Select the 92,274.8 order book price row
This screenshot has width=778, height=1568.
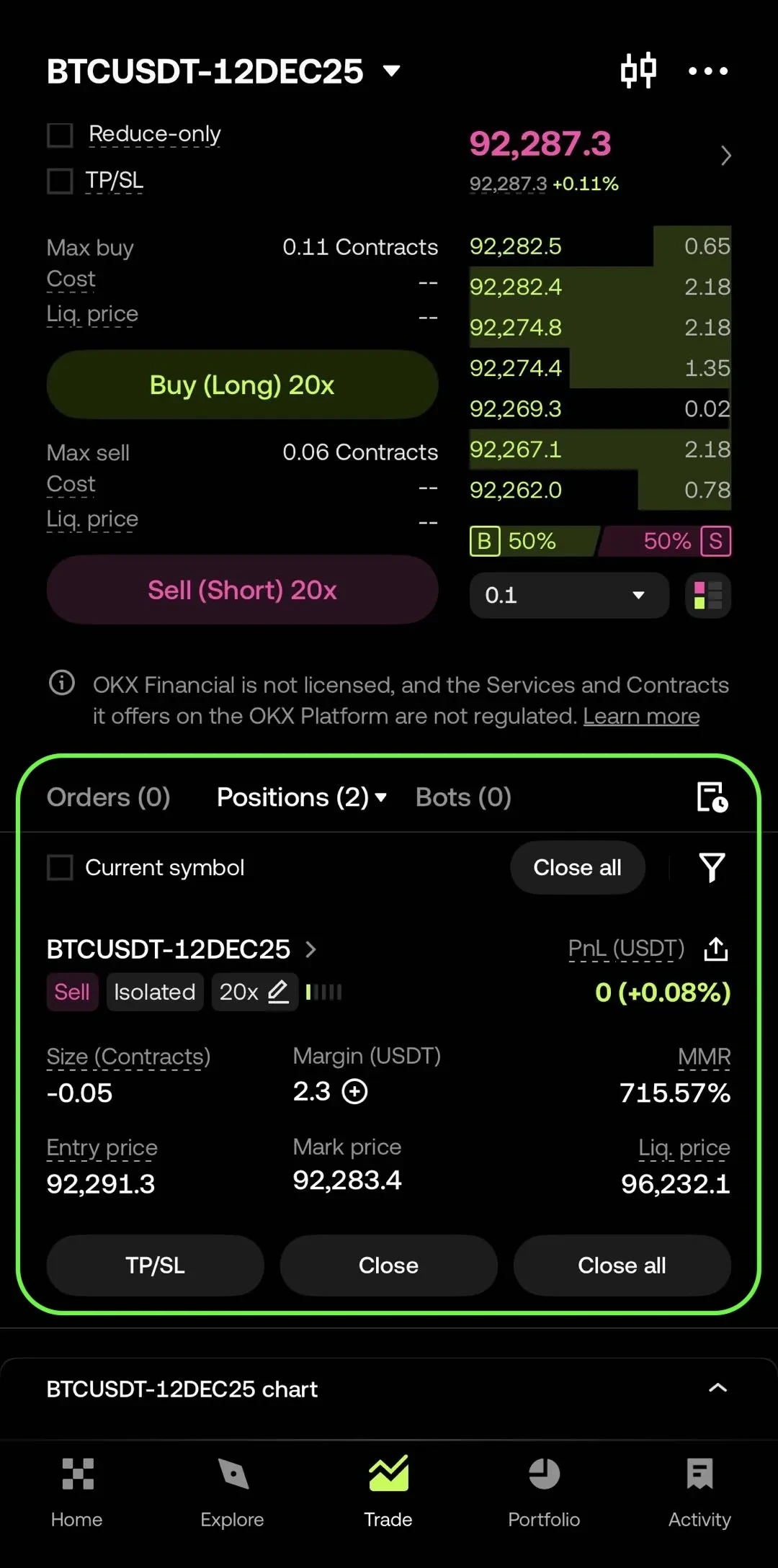pos(599,328)
